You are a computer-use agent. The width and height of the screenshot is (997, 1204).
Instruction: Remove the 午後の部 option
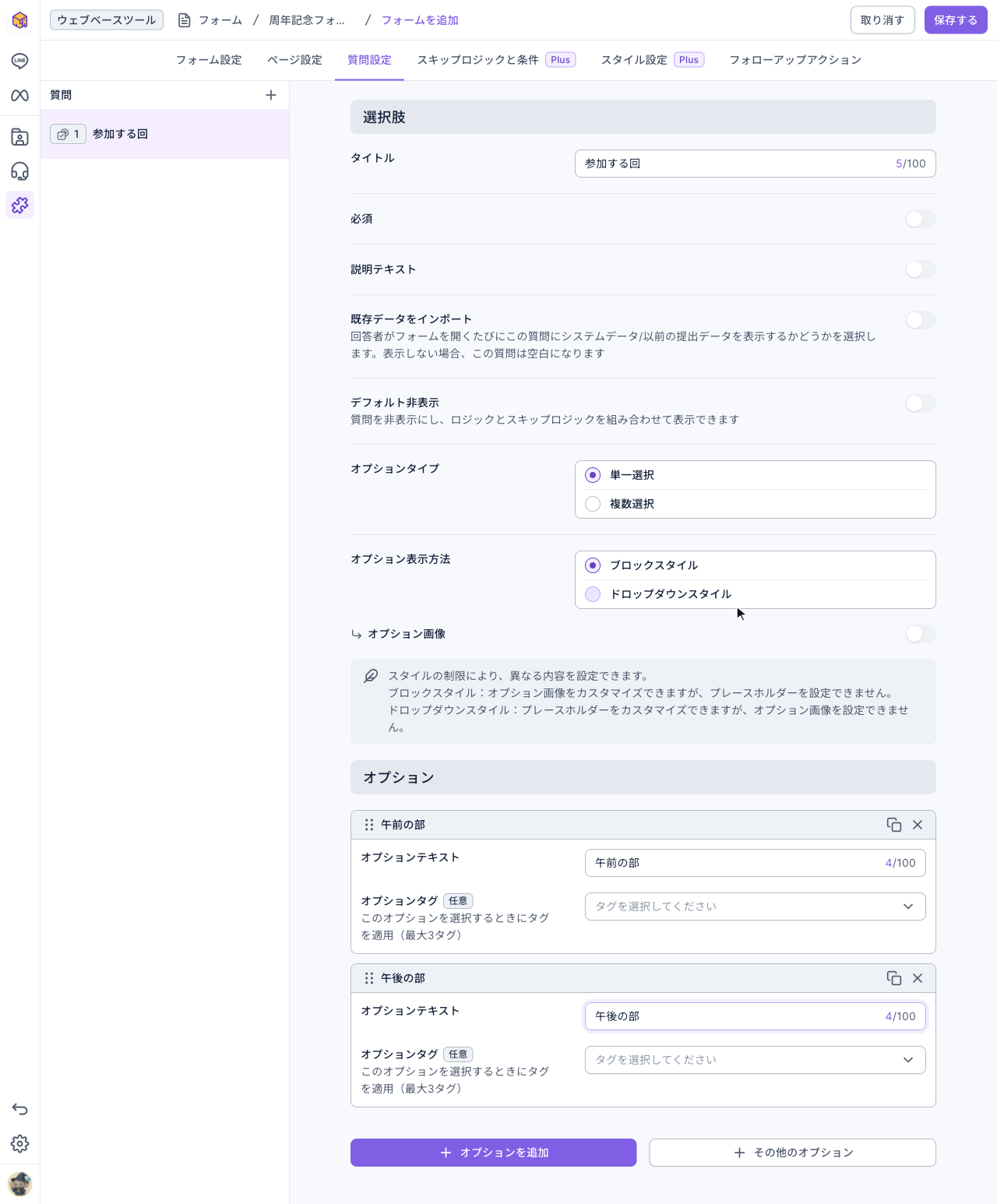click(918, 978)
